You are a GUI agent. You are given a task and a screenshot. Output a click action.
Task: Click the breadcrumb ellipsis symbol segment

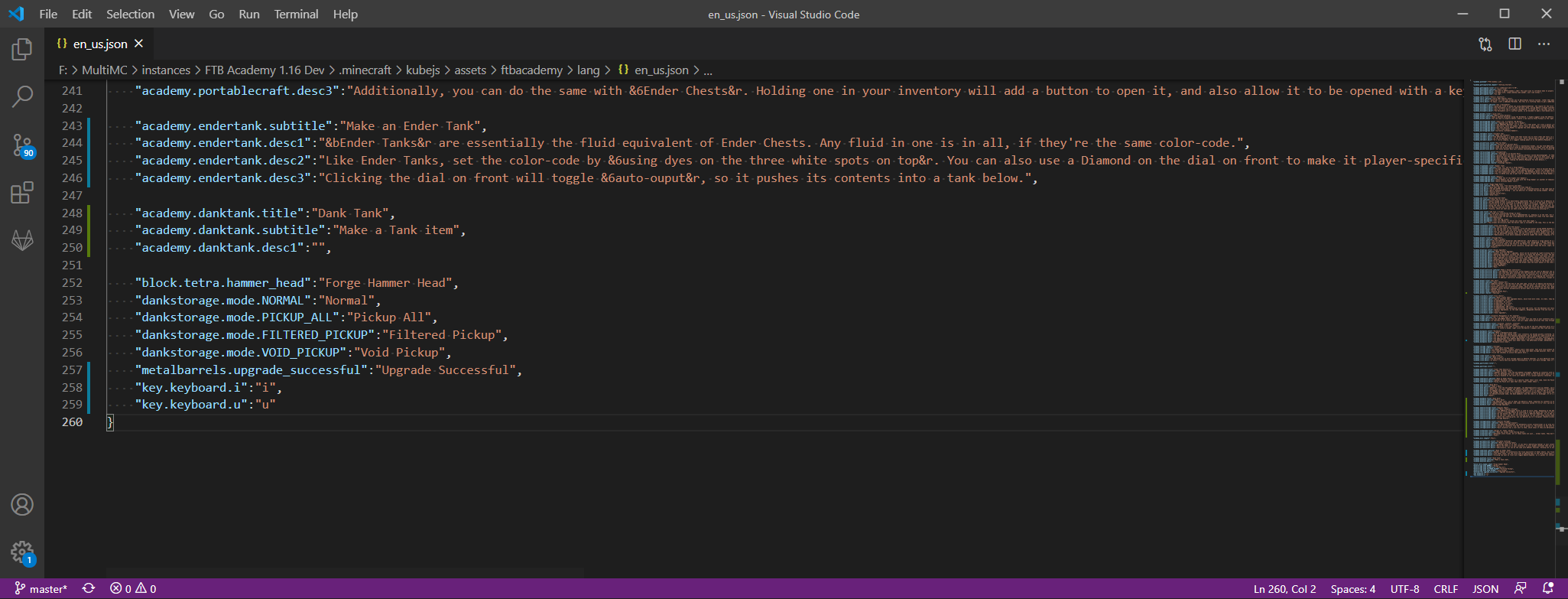tap(708, 70)
